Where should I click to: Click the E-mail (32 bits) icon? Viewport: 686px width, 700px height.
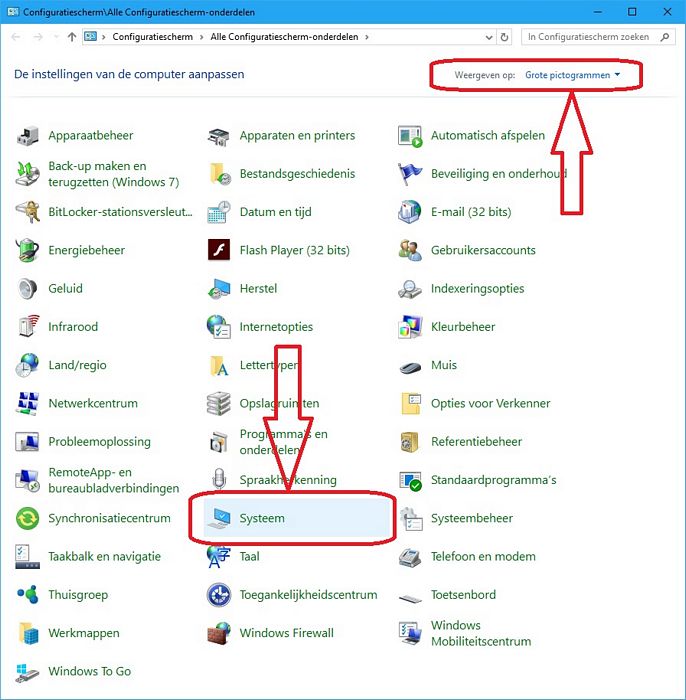click(x=410, y=212)
